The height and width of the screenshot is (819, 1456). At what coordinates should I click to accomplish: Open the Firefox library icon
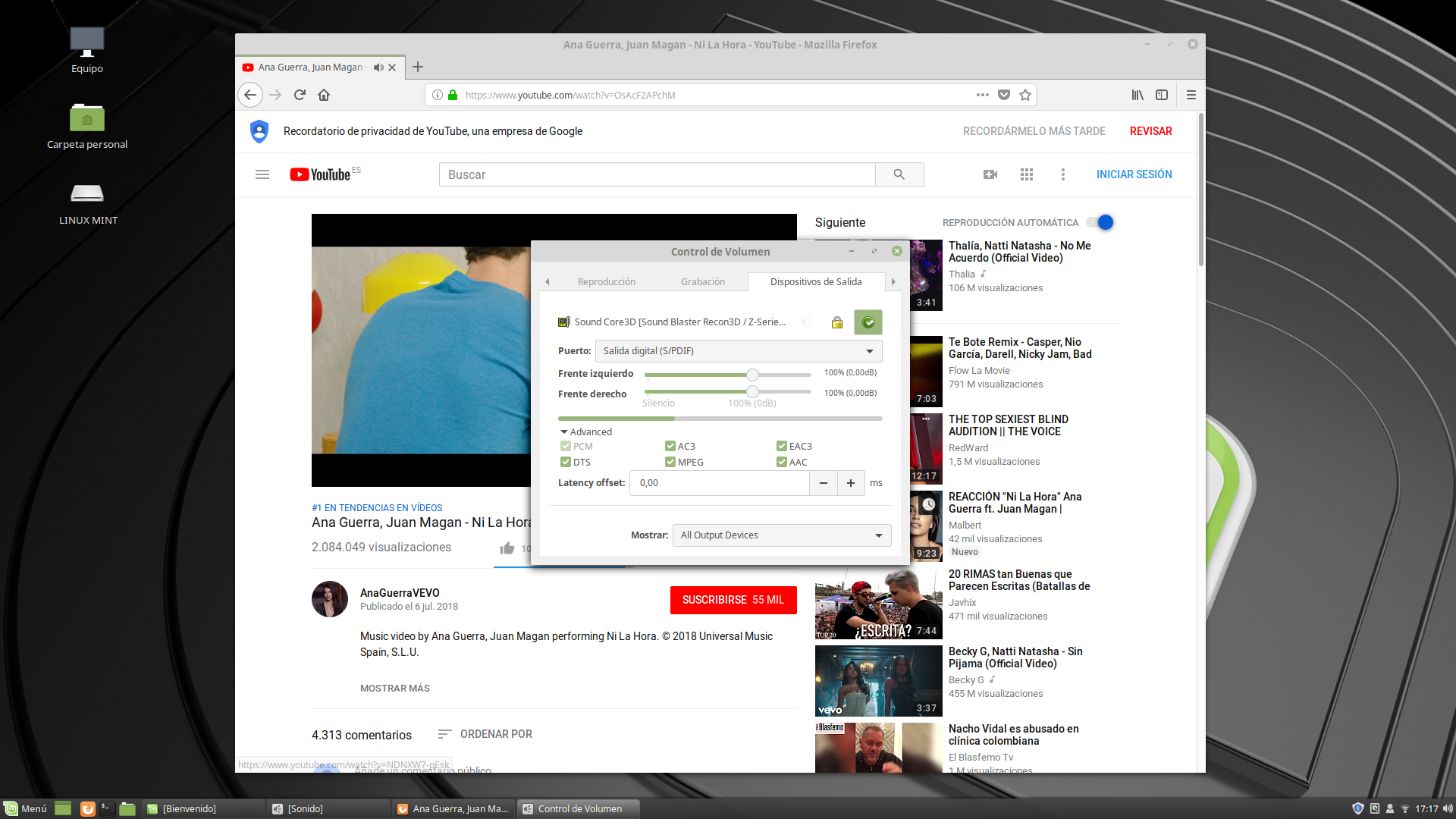[1137, 95]
